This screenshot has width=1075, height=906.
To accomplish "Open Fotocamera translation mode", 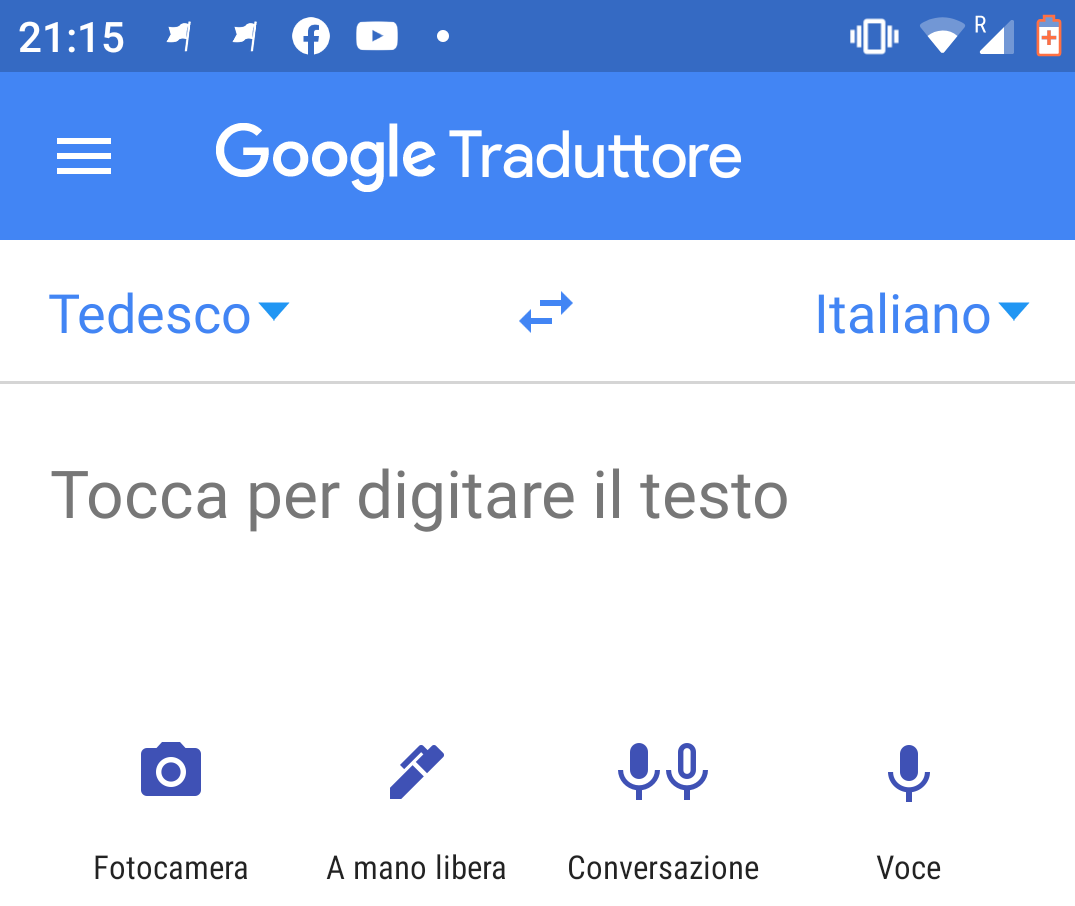I will pyautogui.click(x=171, y=770).
